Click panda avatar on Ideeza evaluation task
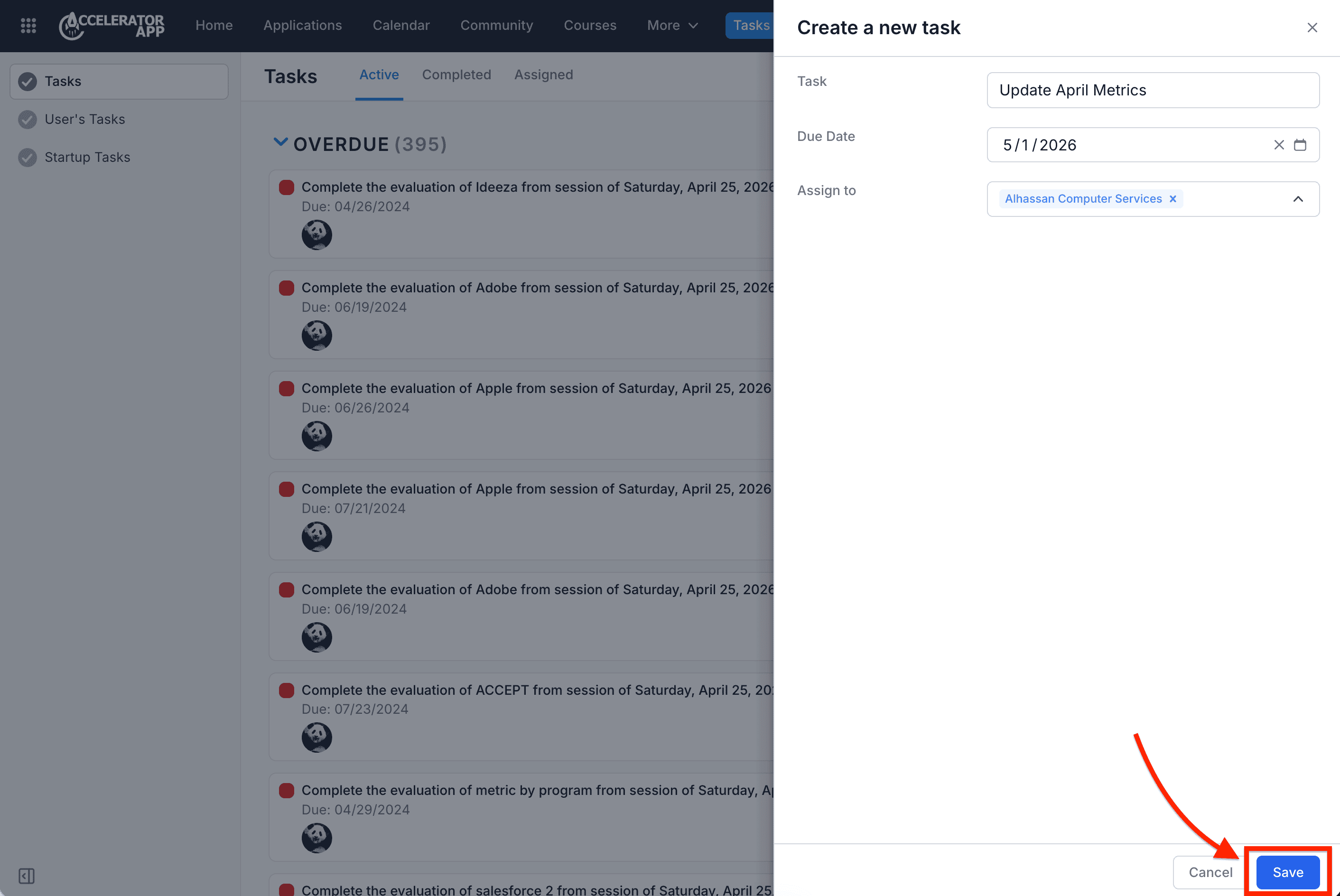 click(317, 235)
